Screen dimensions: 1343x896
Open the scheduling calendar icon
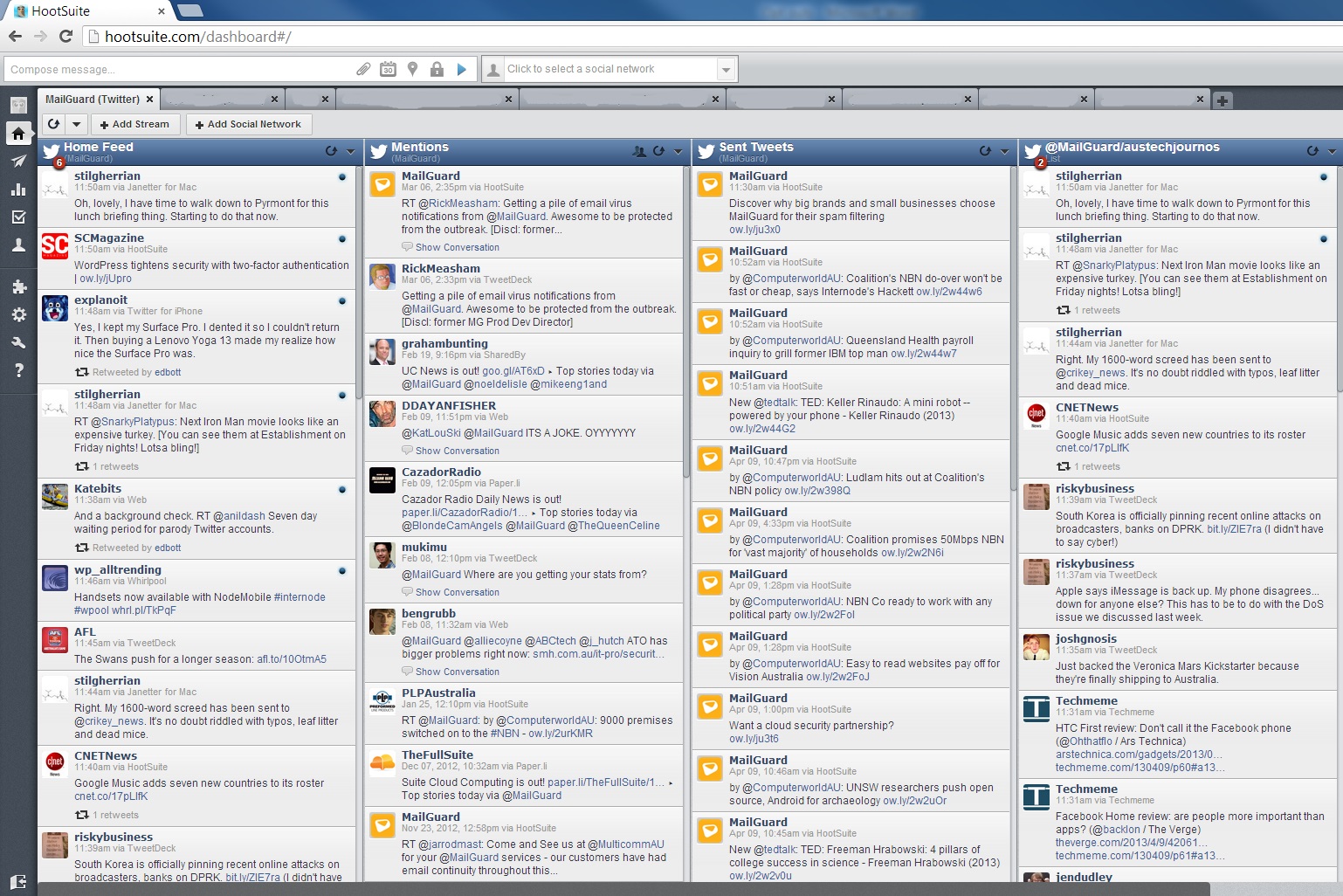[389, 69]
